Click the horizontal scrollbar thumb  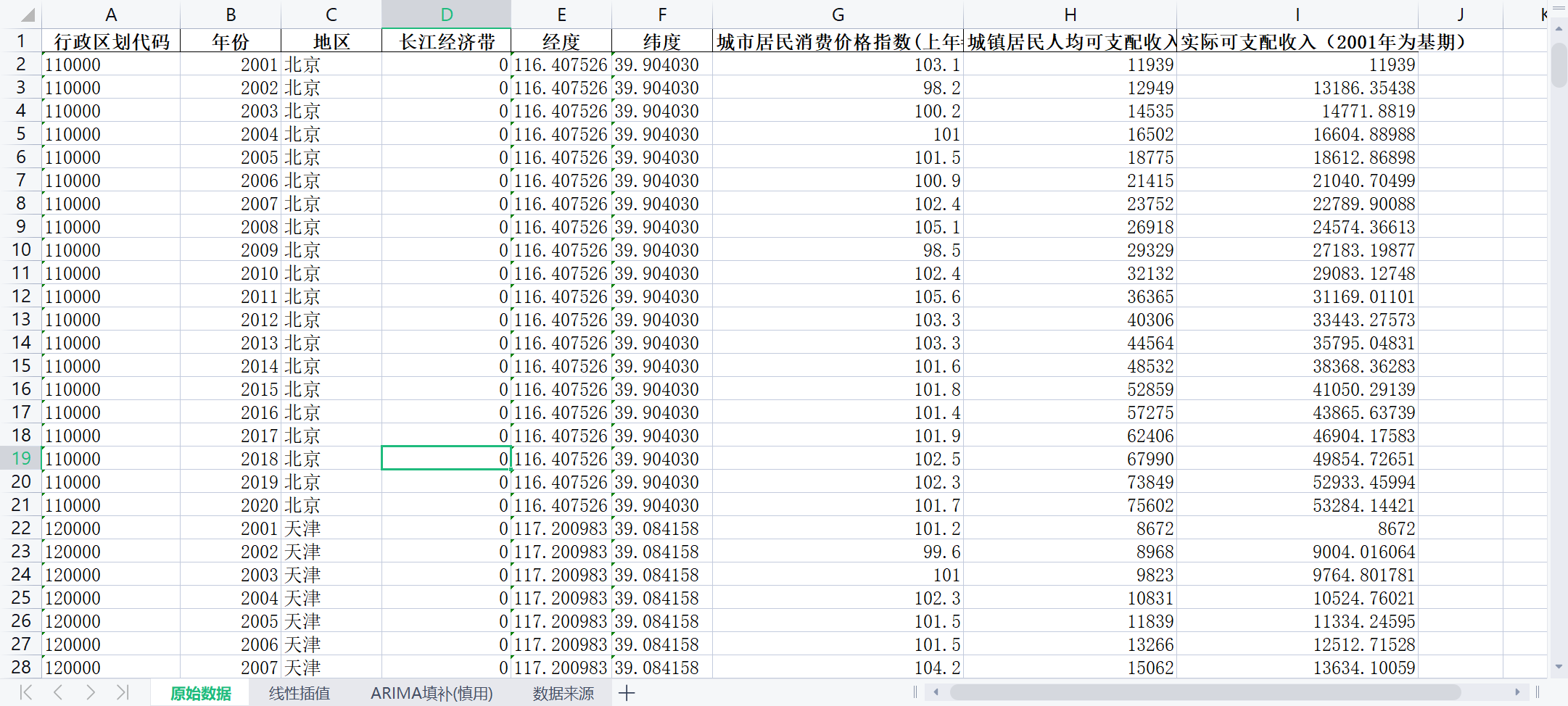(x=1205, y=692)
